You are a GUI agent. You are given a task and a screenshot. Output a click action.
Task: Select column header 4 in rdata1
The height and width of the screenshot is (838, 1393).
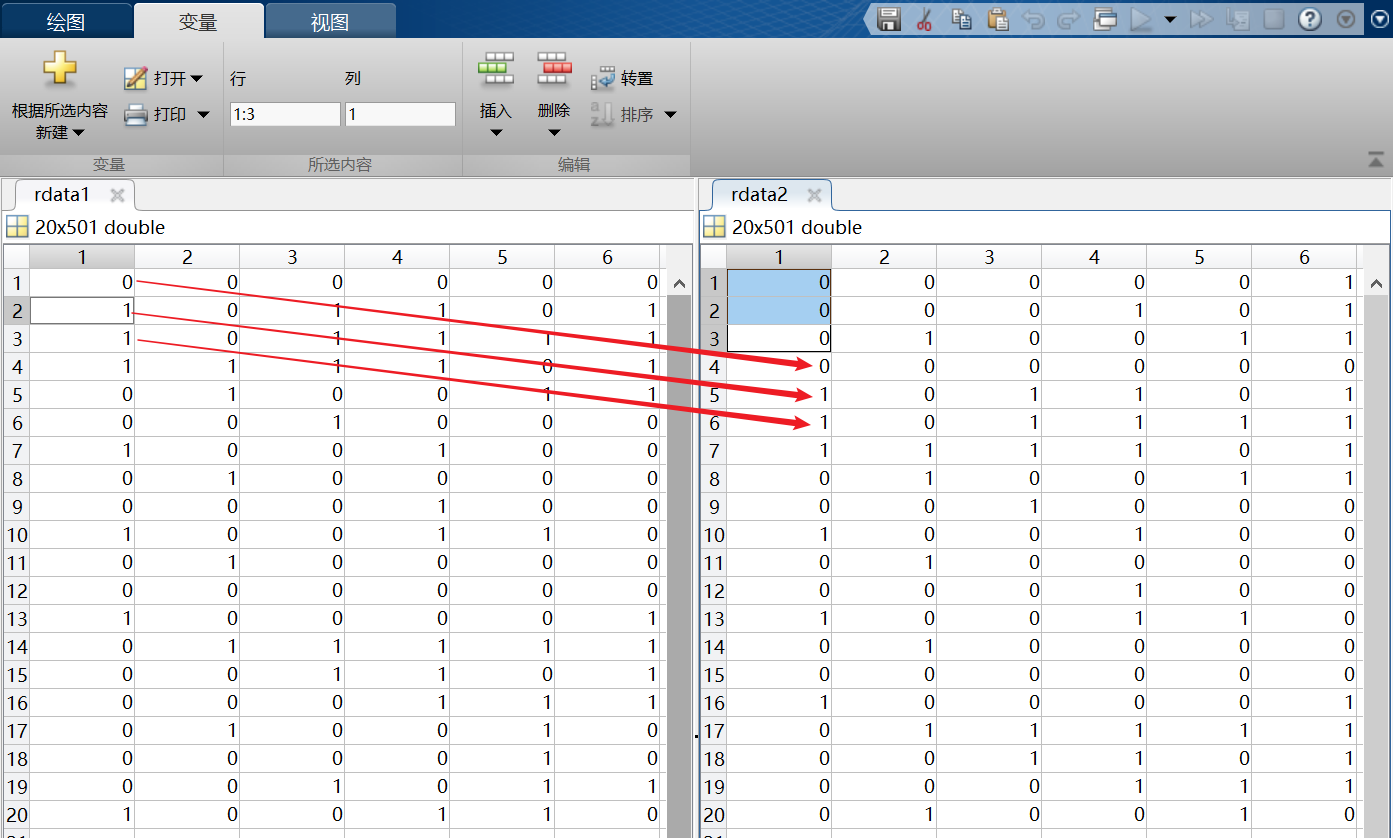[397, 257]
